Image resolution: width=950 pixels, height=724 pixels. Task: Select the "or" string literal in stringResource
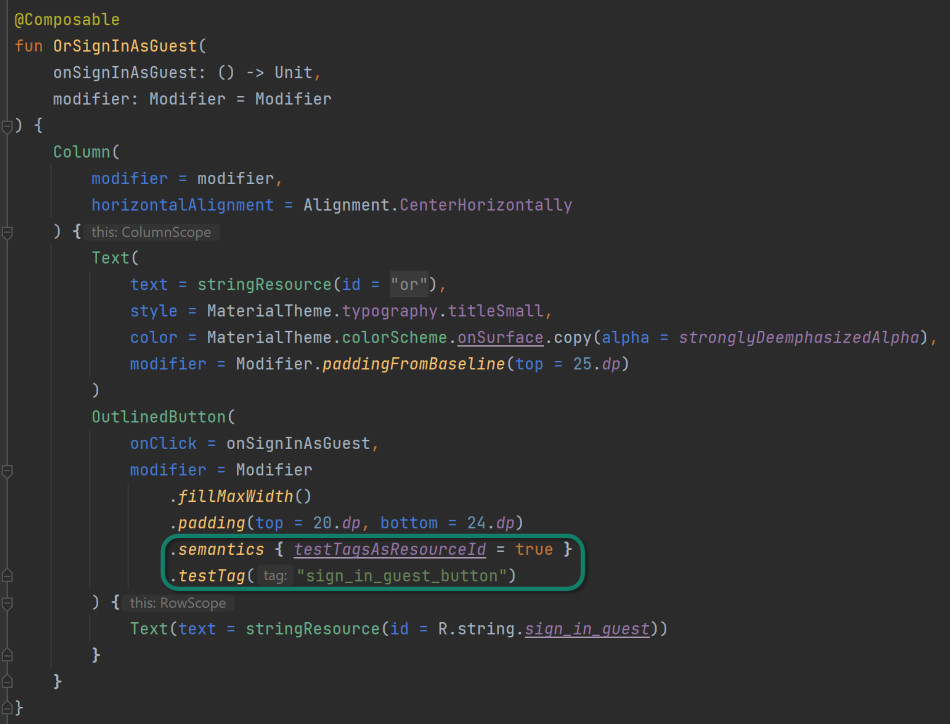pos(408,284)
